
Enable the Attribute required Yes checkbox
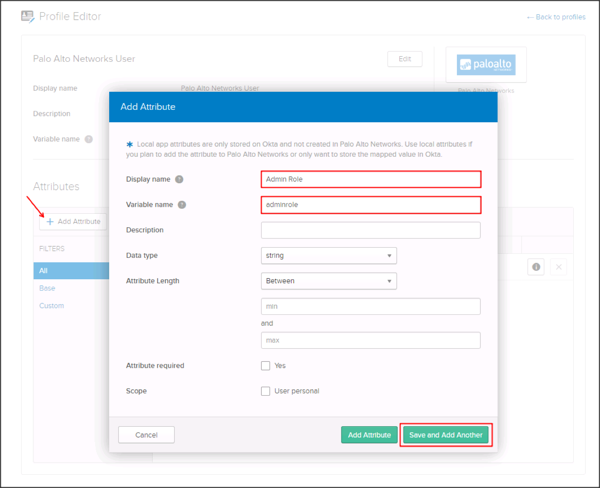[266, 366]
